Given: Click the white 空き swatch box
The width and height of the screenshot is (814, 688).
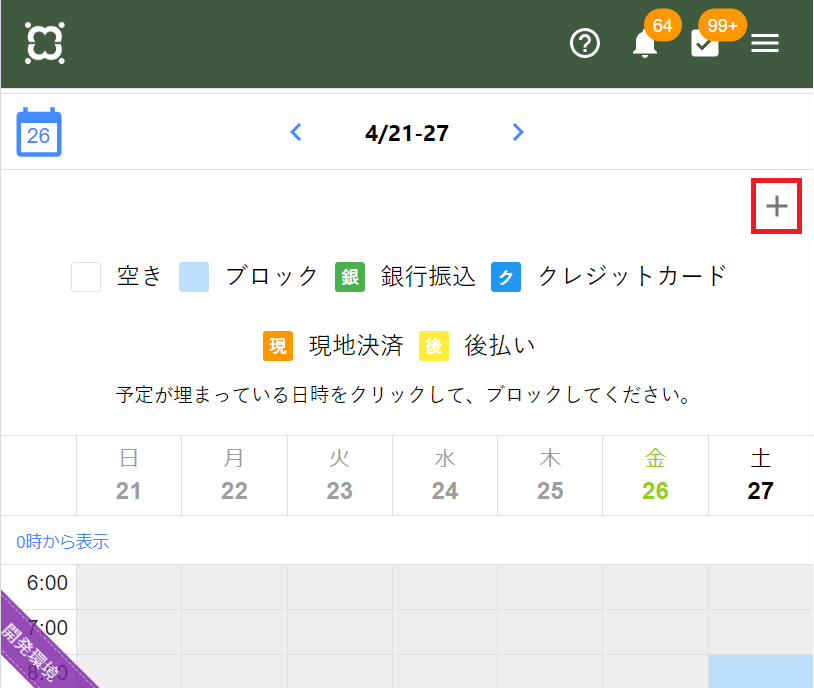Looking at the screenshot, I should pos(86,277).
